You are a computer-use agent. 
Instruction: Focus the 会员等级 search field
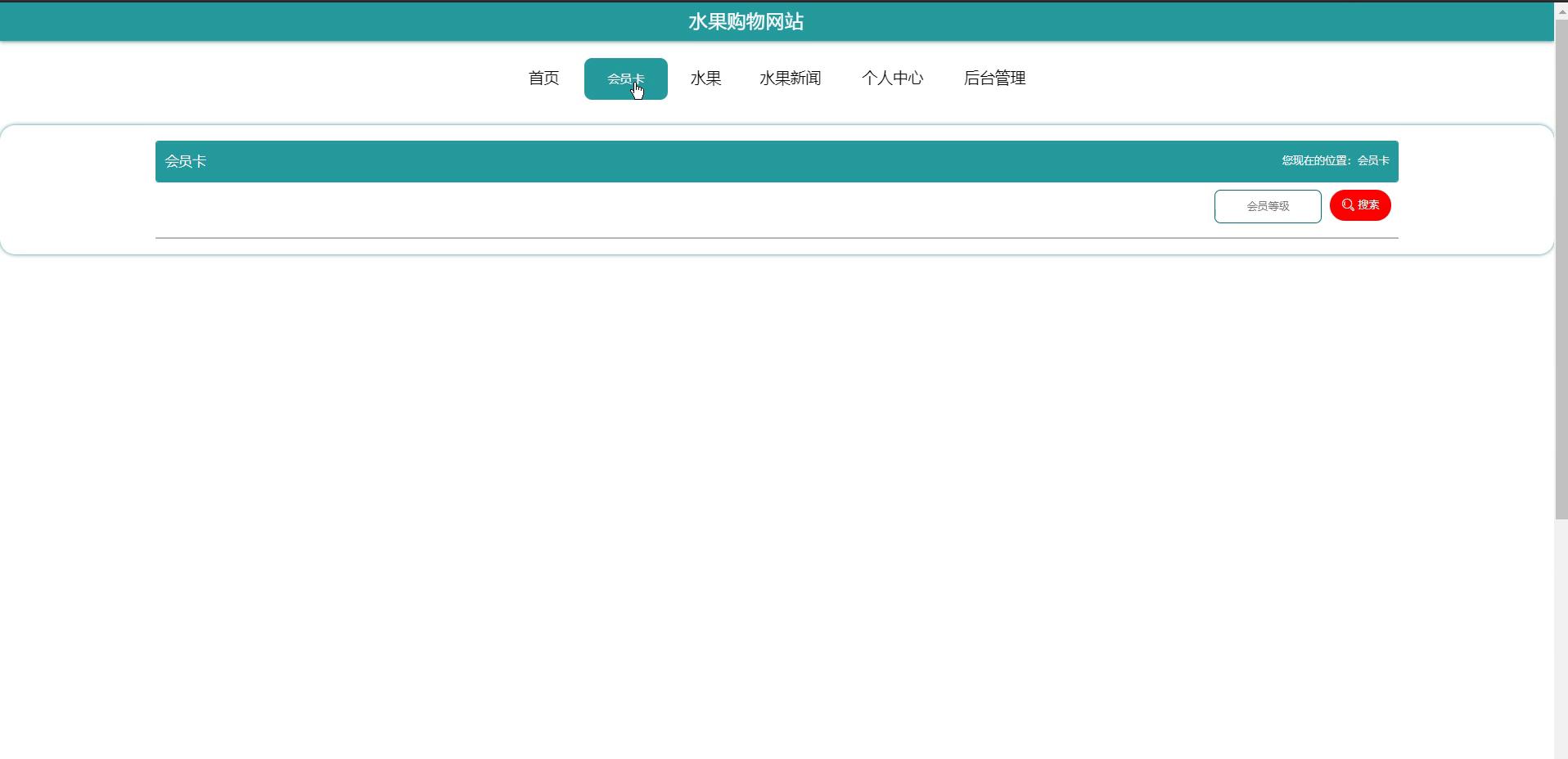click(x=1267, y=206)
